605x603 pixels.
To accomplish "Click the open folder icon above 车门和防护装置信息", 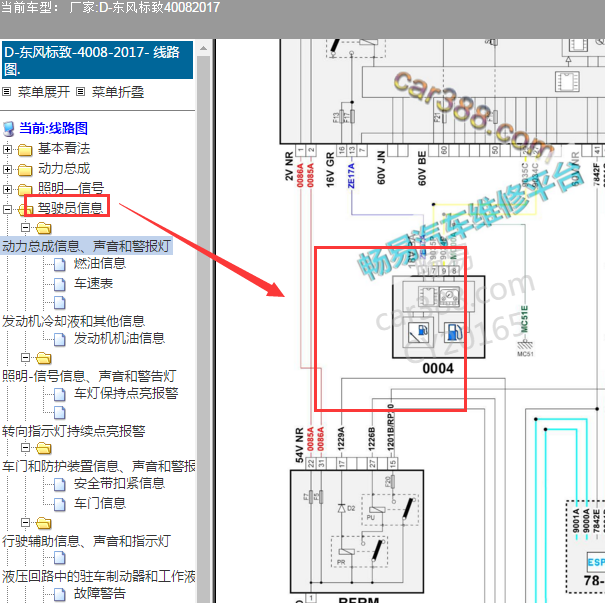I will (44, 448).
